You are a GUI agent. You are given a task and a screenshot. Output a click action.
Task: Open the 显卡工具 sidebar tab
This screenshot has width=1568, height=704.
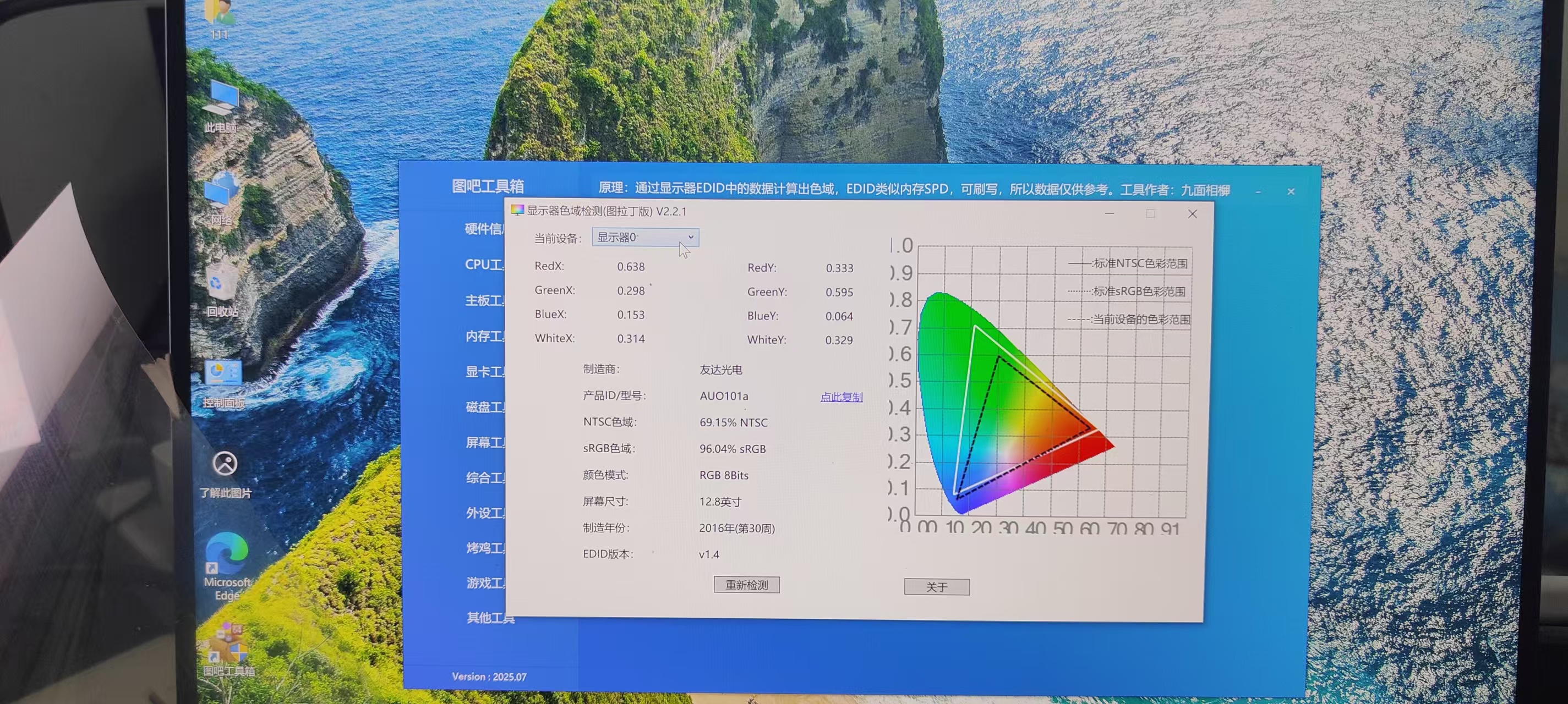click(x=485, y=372)
